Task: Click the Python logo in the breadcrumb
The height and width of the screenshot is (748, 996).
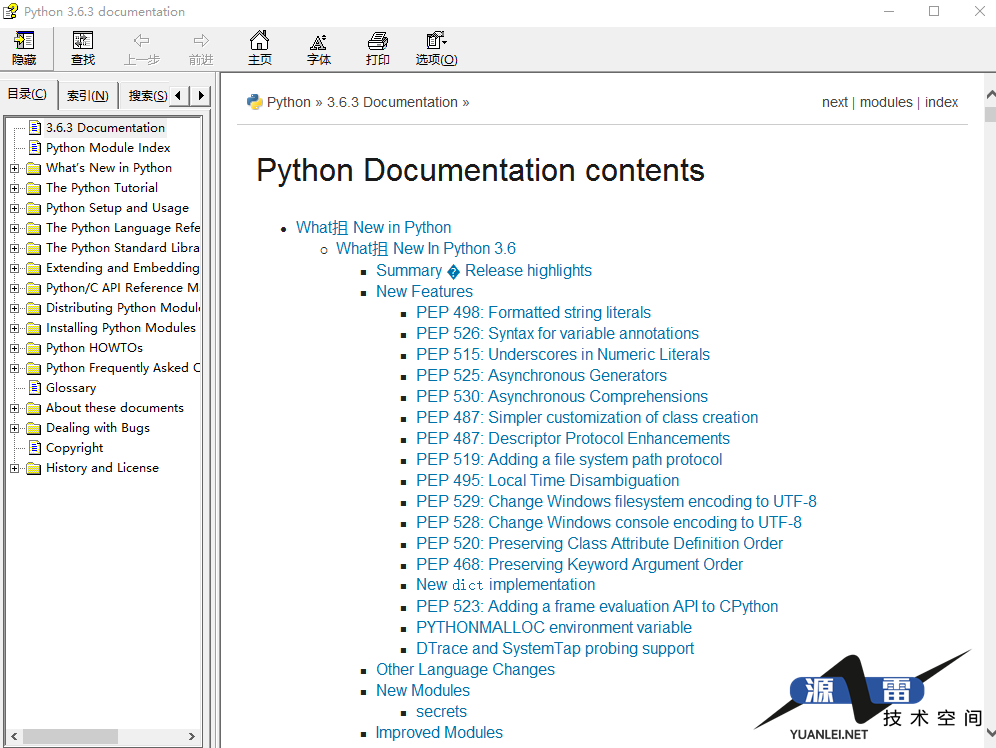Action: pos(255,102)
